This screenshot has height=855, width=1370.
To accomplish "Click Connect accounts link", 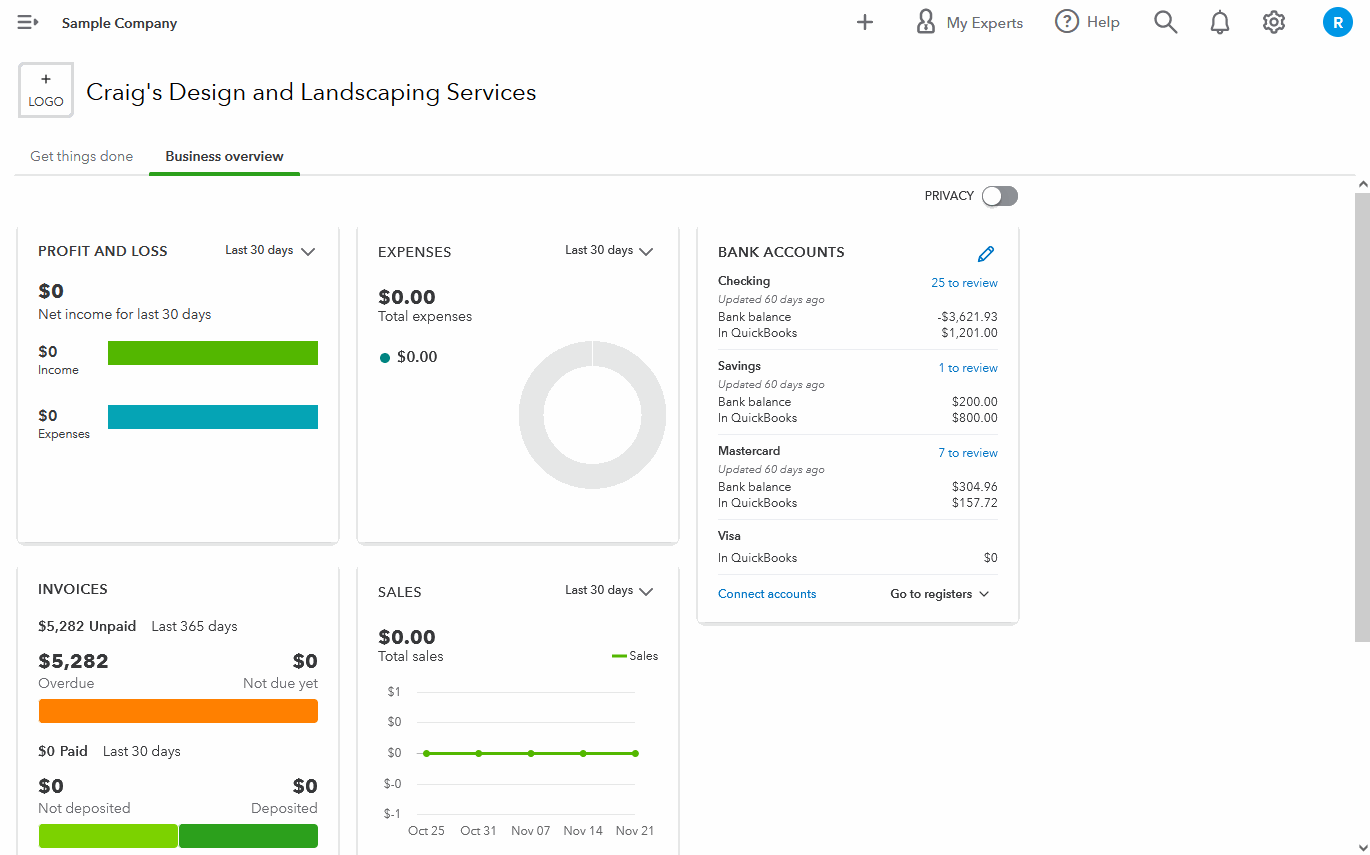I will click(x=767, y=594).
